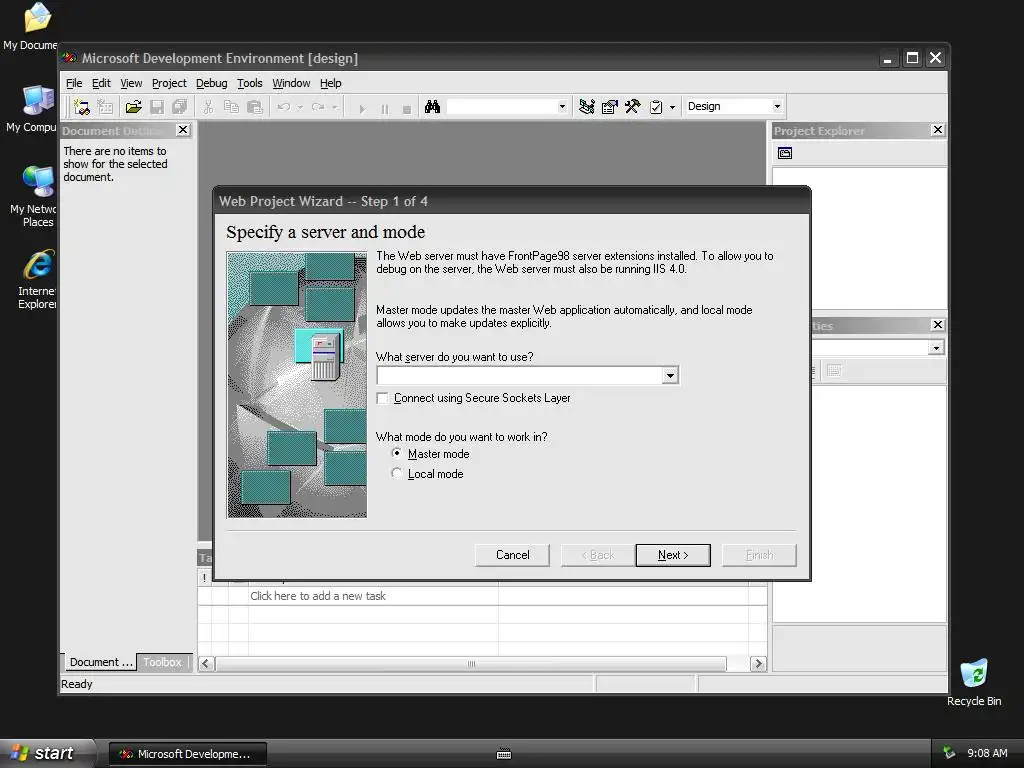1024x768 pixels.
Task: Close the Project Explorer panel
Action: pyautogui.click(x=938, y=130)
